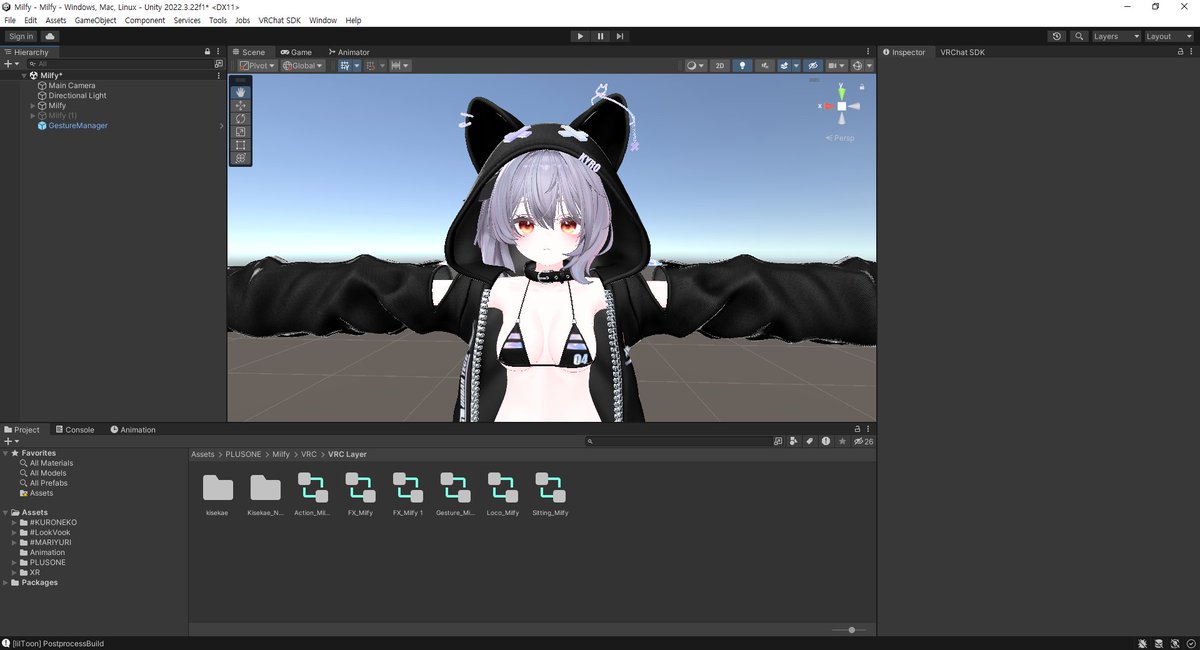This screenshot has height=650, width=1200.
Task: Select the Transform tool in Scene
Action: 240,157
